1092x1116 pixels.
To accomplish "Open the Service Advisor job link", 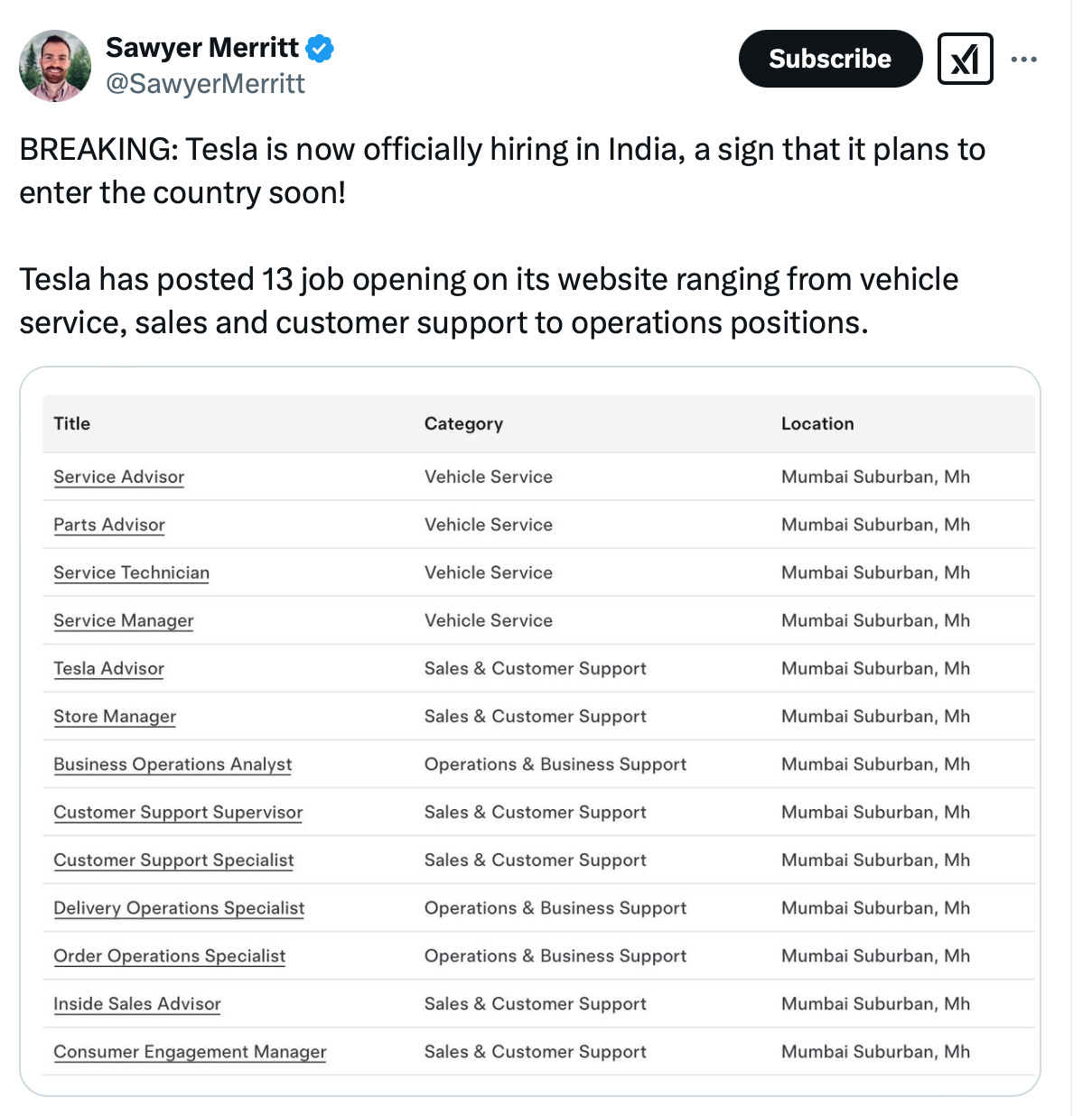I will 118,477.
